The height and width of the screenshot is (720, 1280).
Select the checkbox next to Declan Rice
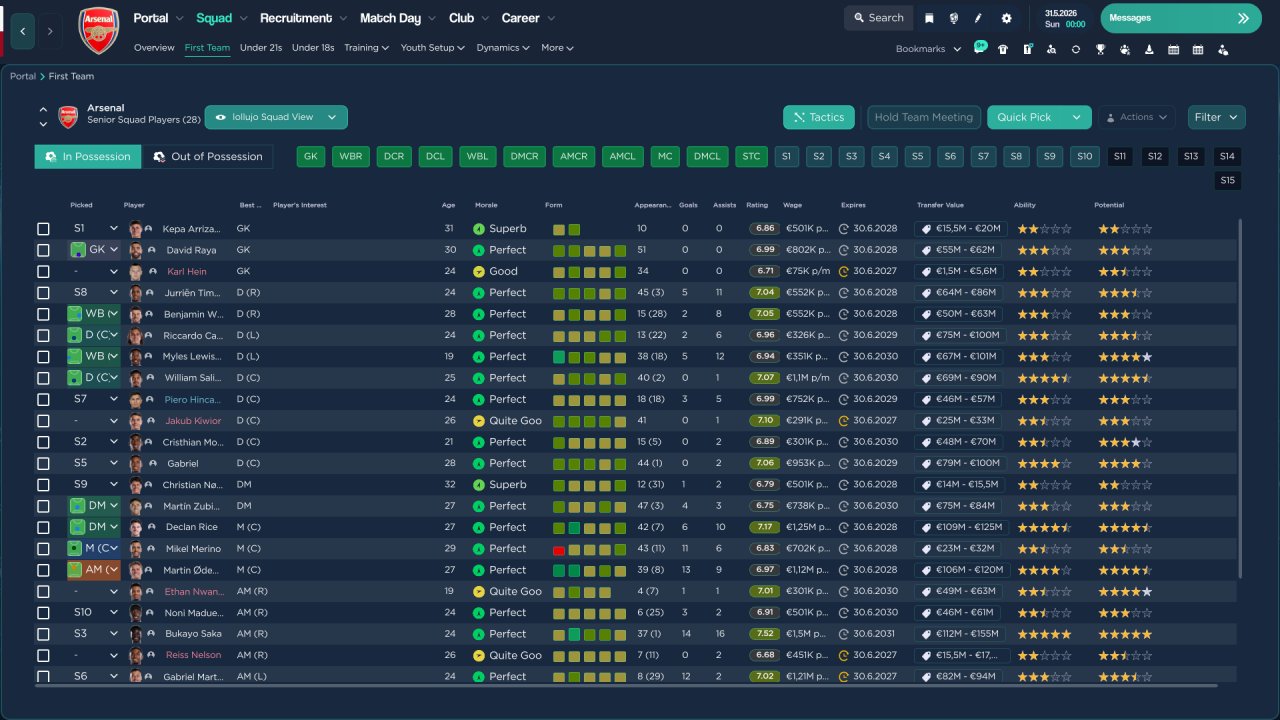click(x=43, y=527)
